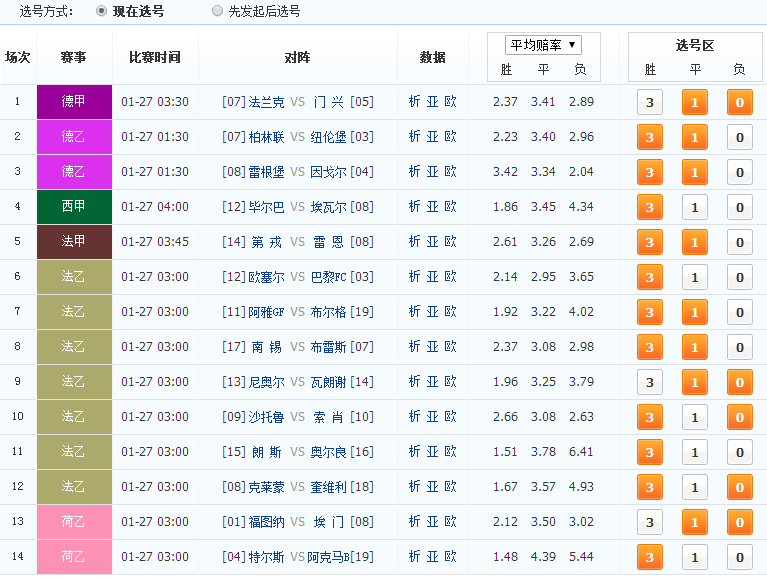Toggle draw (1) for match 14 特尔斯

tap(695, 557)
